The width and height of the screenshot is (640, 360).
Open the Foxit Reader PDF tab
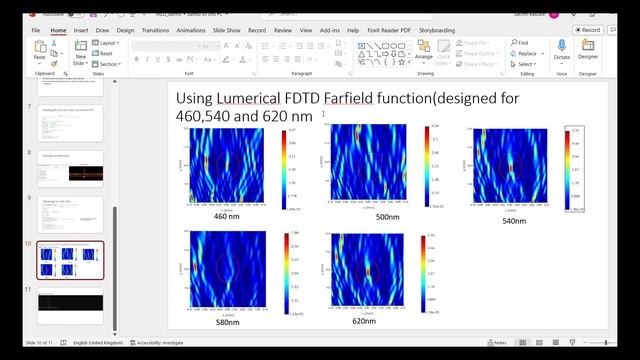pyautogui.click(x=389, y=30)
